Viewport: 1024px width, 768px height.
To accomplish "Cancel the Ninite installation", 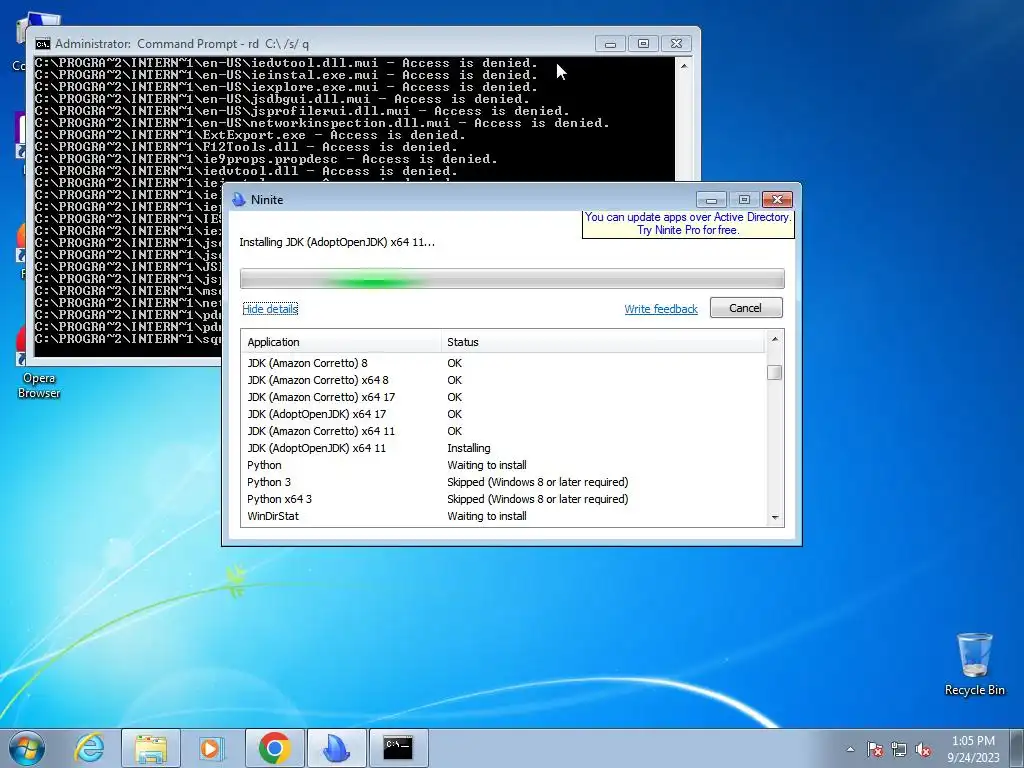I will [746, 308].
